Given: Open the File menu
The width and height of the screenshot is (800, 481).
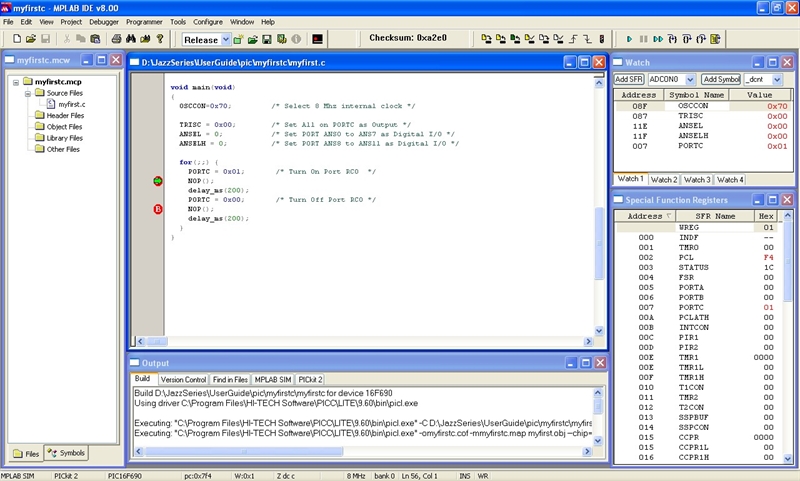Looking at the screenshot, I should 8,22.
